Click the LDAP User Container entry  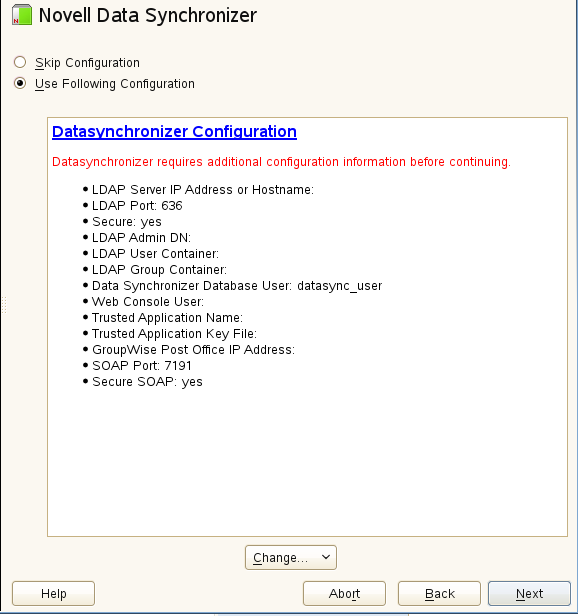[155, 254]
